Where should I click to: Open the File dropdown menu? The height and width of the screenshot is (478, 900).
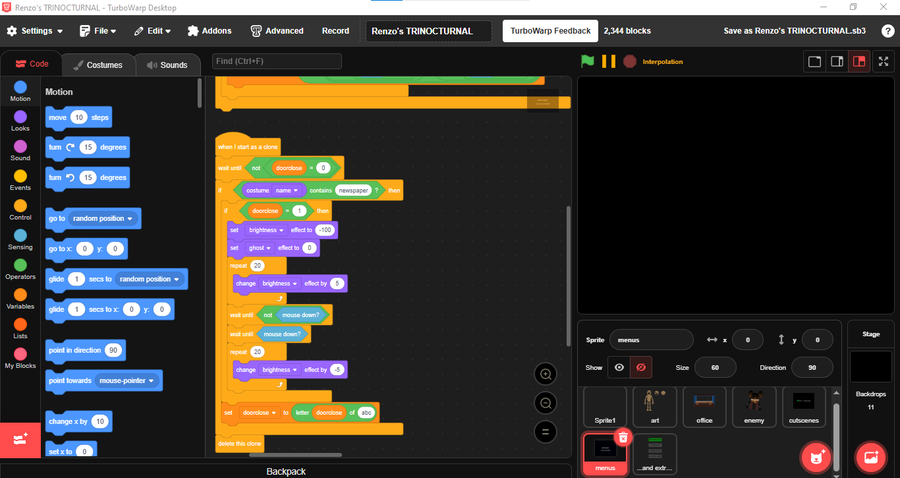[x=98, y=31]
